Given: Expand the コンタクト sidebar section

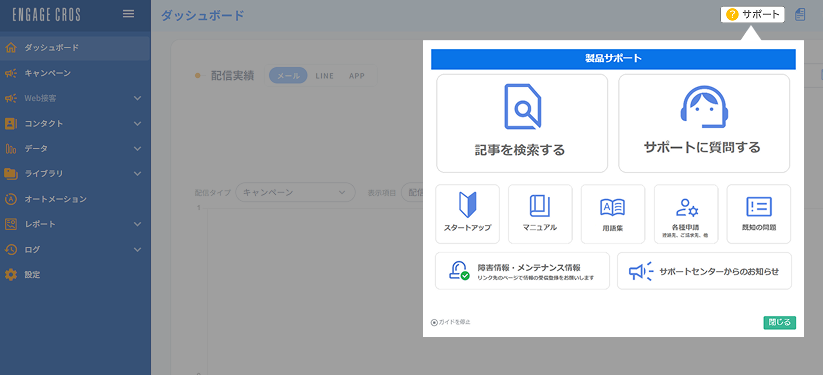Looking at the screenshot, I should pos(138,123).
